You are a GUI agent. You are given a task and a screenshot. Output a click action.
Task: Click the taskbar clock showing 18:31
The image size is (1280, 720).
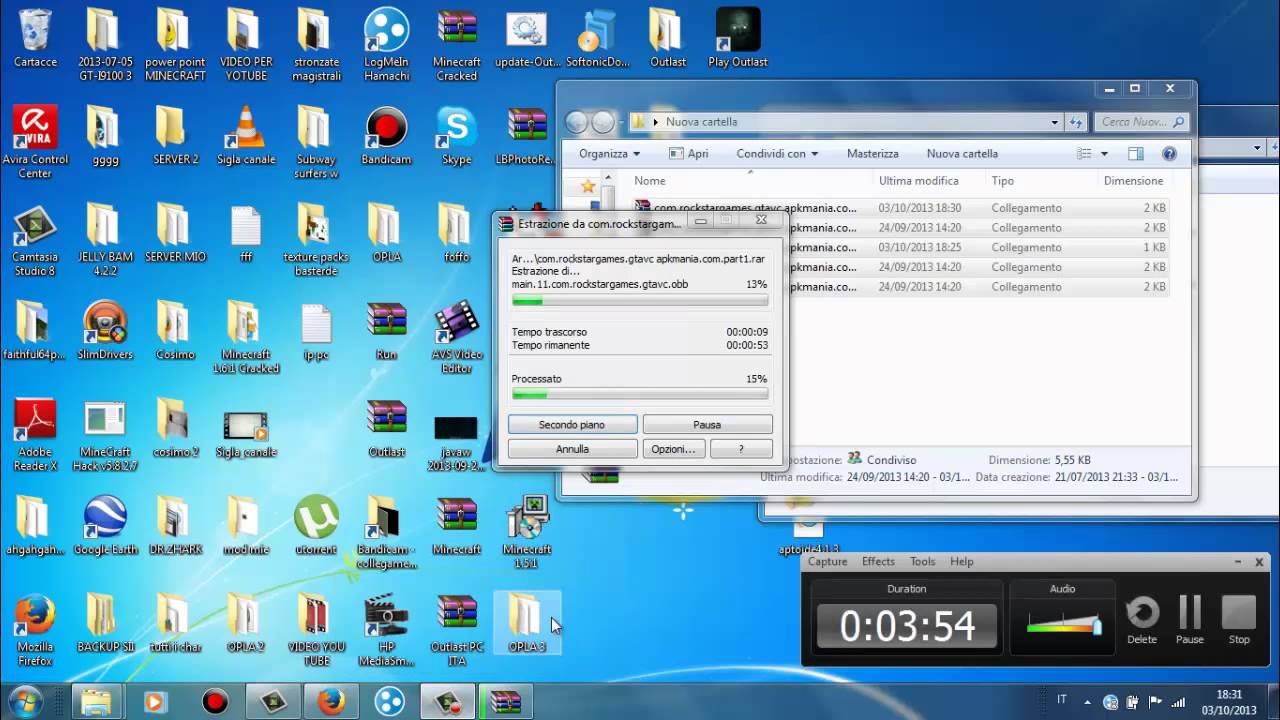[x=1229, y=701]
